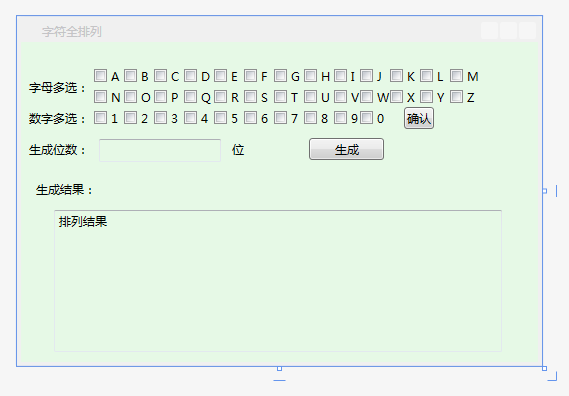The height and width of the screenshot is (396, 569).
Task: Click the 确认 confirm button
Action: [x=419, y=118]
